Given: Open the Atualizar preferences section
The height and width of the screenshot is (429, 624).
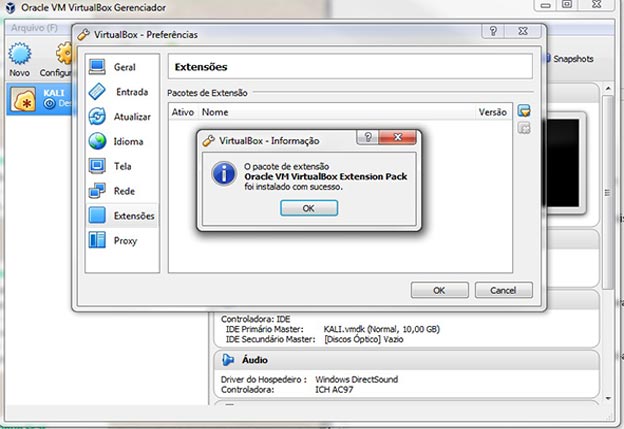Looking at the screenshot, I should (x=122, y=117).
